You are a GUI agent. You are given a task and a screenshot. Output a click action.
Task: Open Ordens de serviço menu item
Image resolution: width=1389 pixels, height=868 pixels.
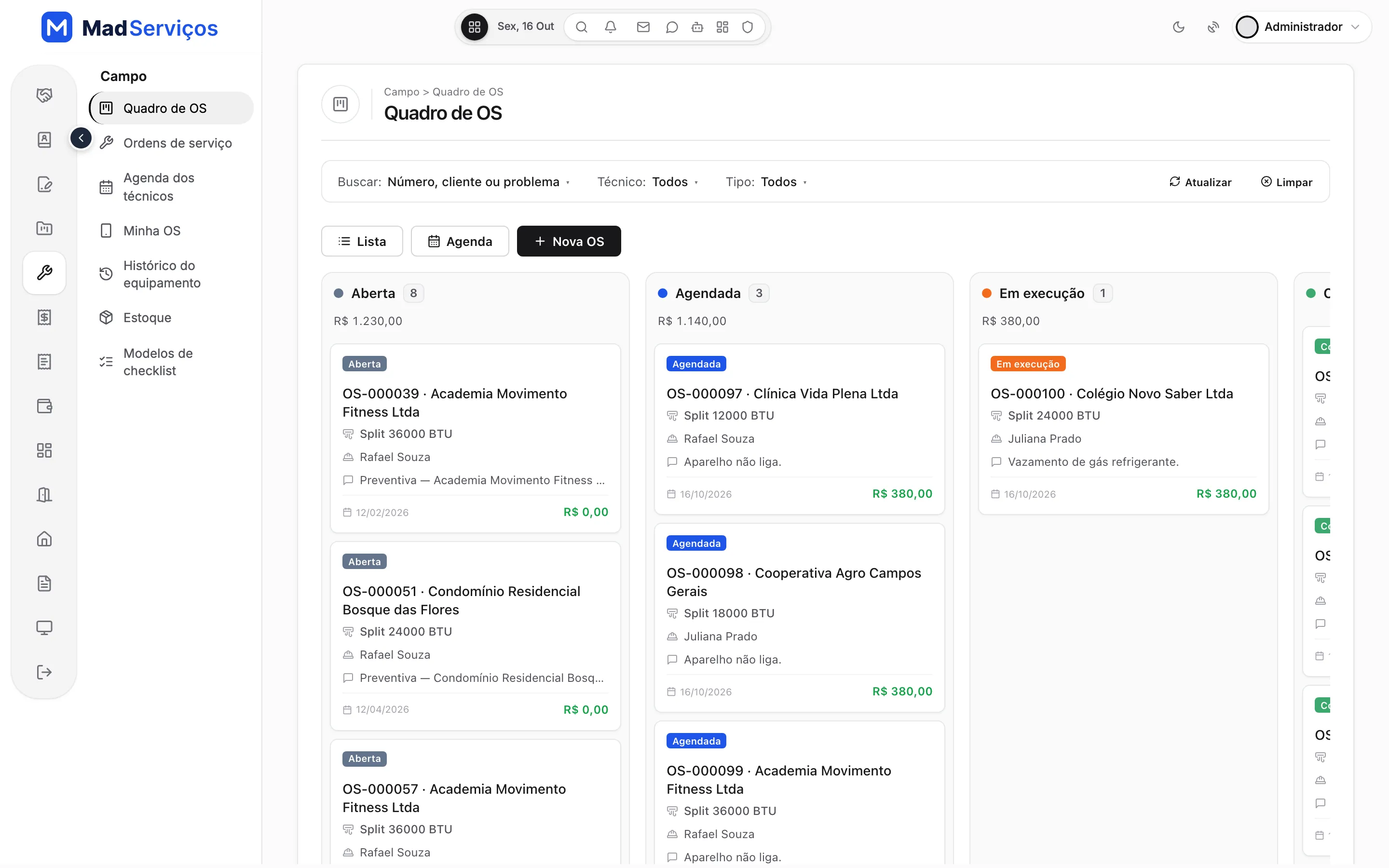coord(172,143)
